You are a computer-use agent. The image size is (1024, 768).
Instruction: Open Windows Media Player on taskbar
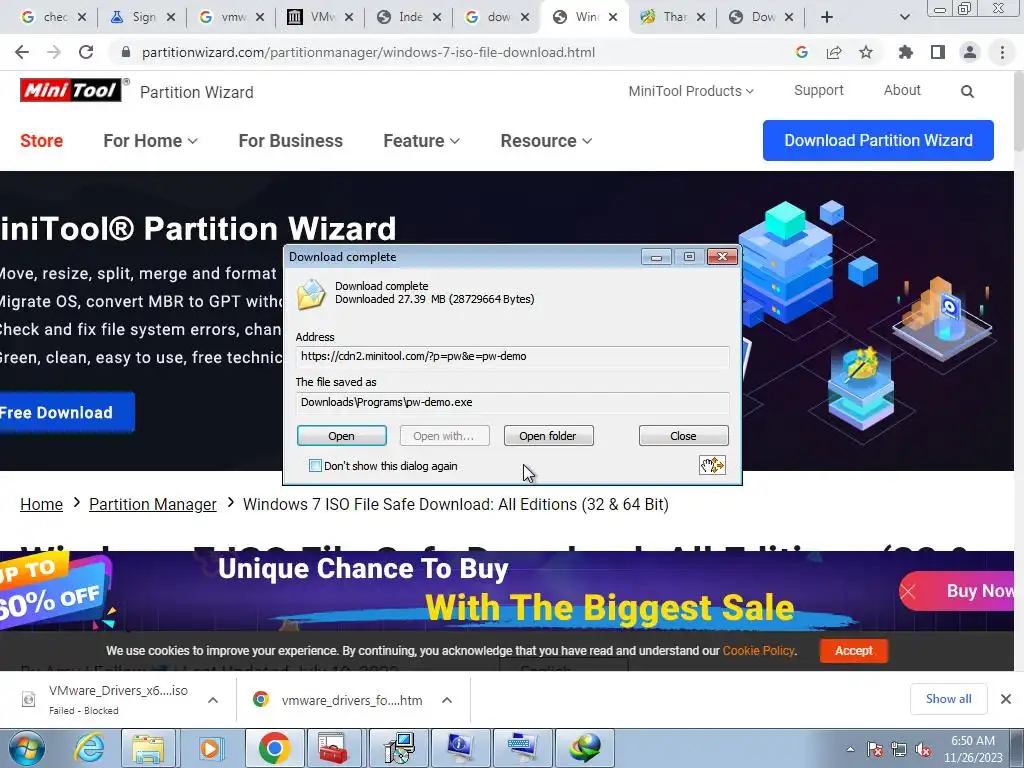tap(210, 748)
